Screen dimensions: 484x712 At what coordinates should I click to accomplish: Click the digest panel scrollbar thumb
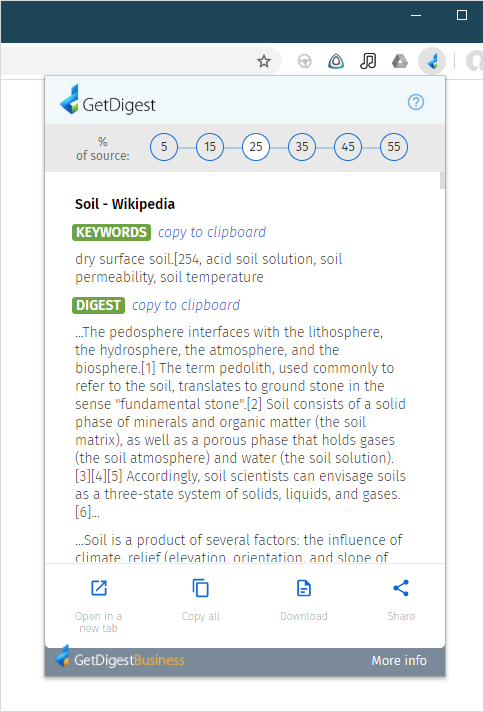coord(443,180)
